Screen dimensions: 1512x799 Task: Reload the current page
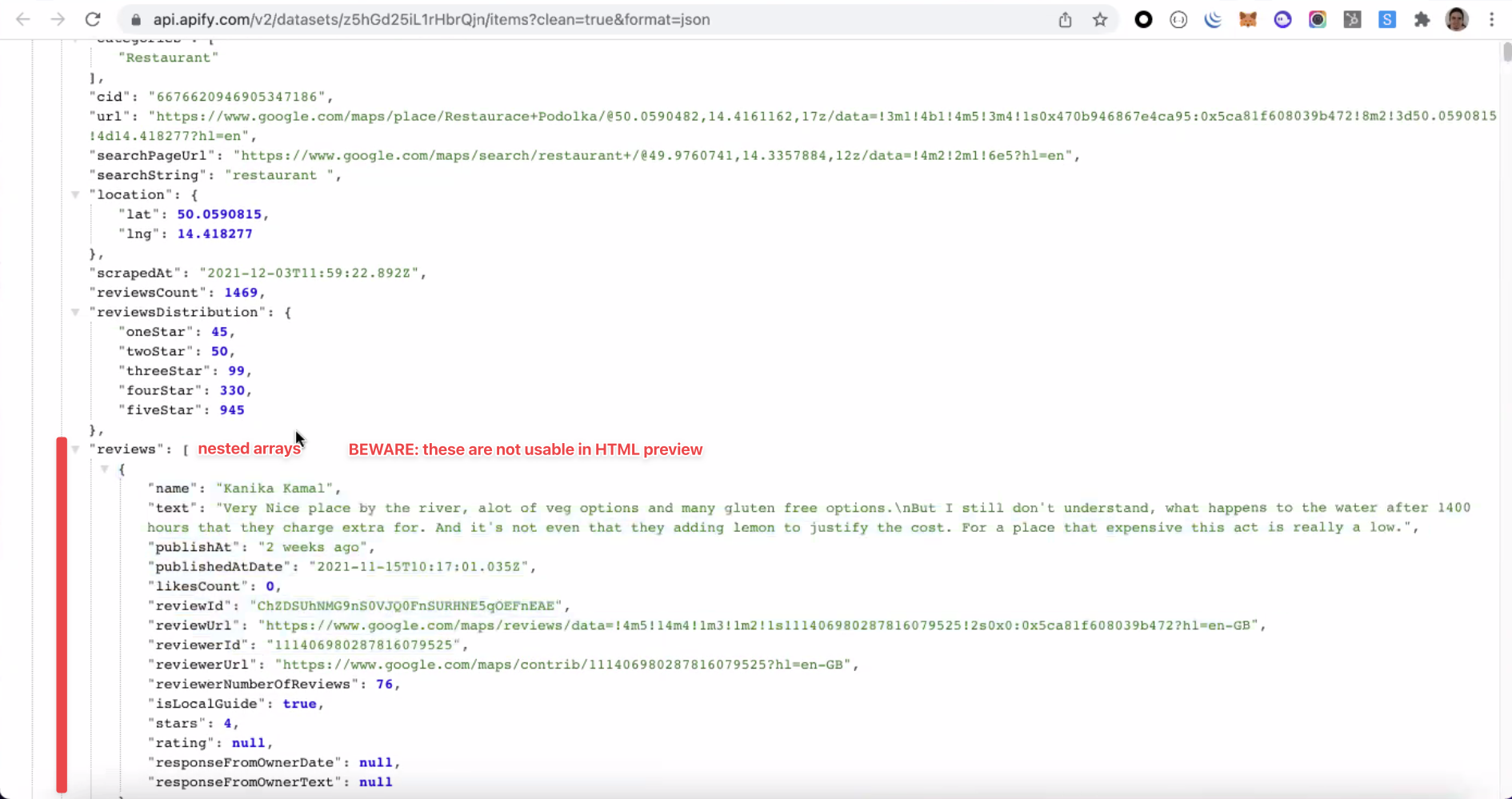[93, 19]
